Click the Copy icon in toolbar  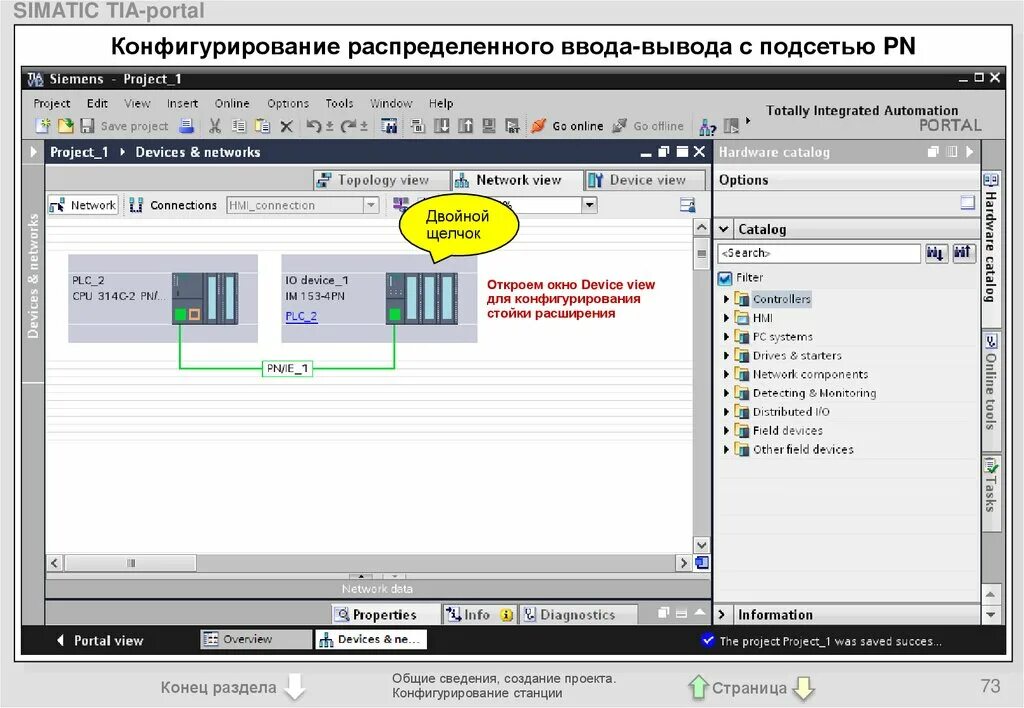point(239,126)
